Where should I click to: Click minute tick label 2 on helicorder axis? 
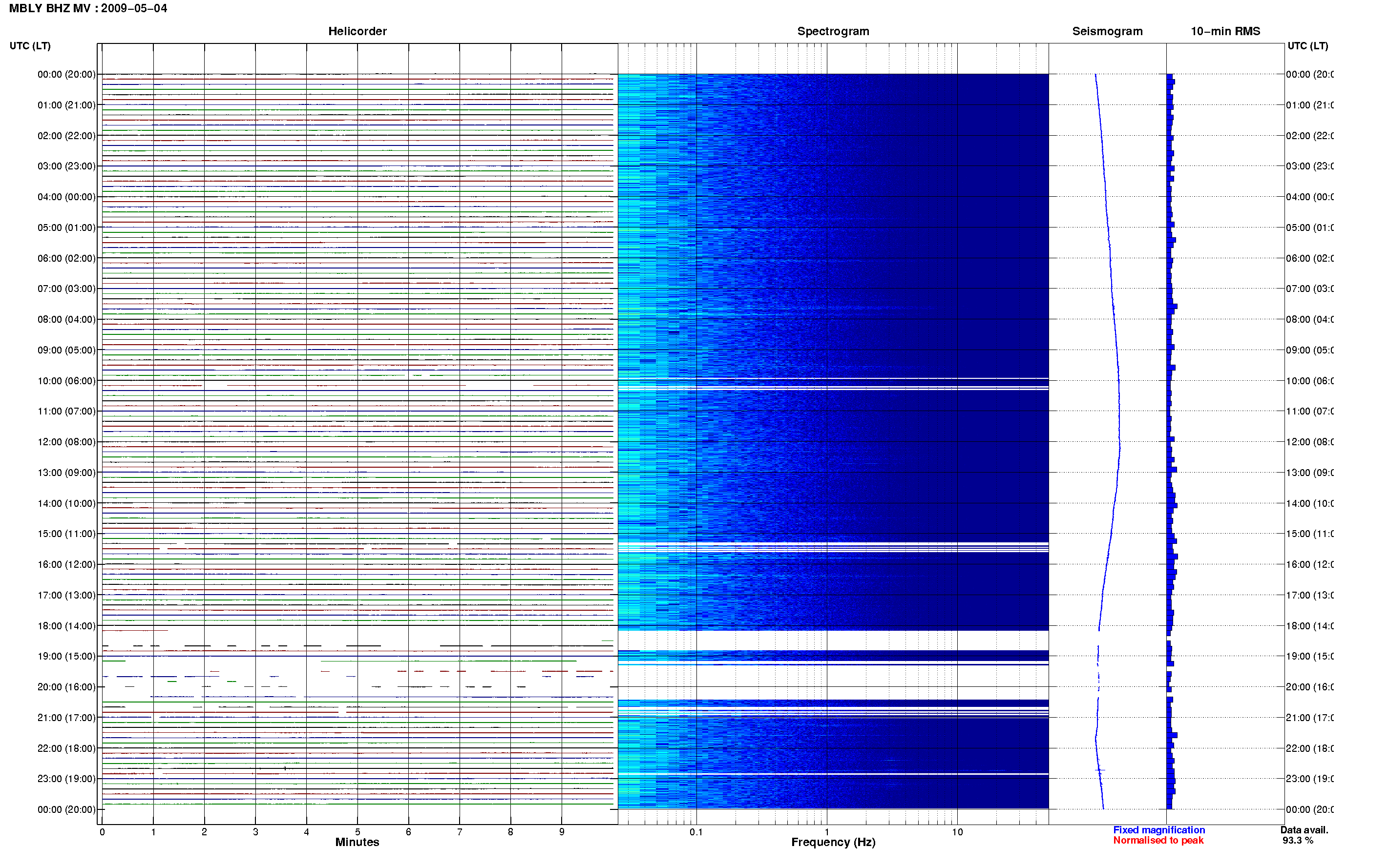coord(205,832)
